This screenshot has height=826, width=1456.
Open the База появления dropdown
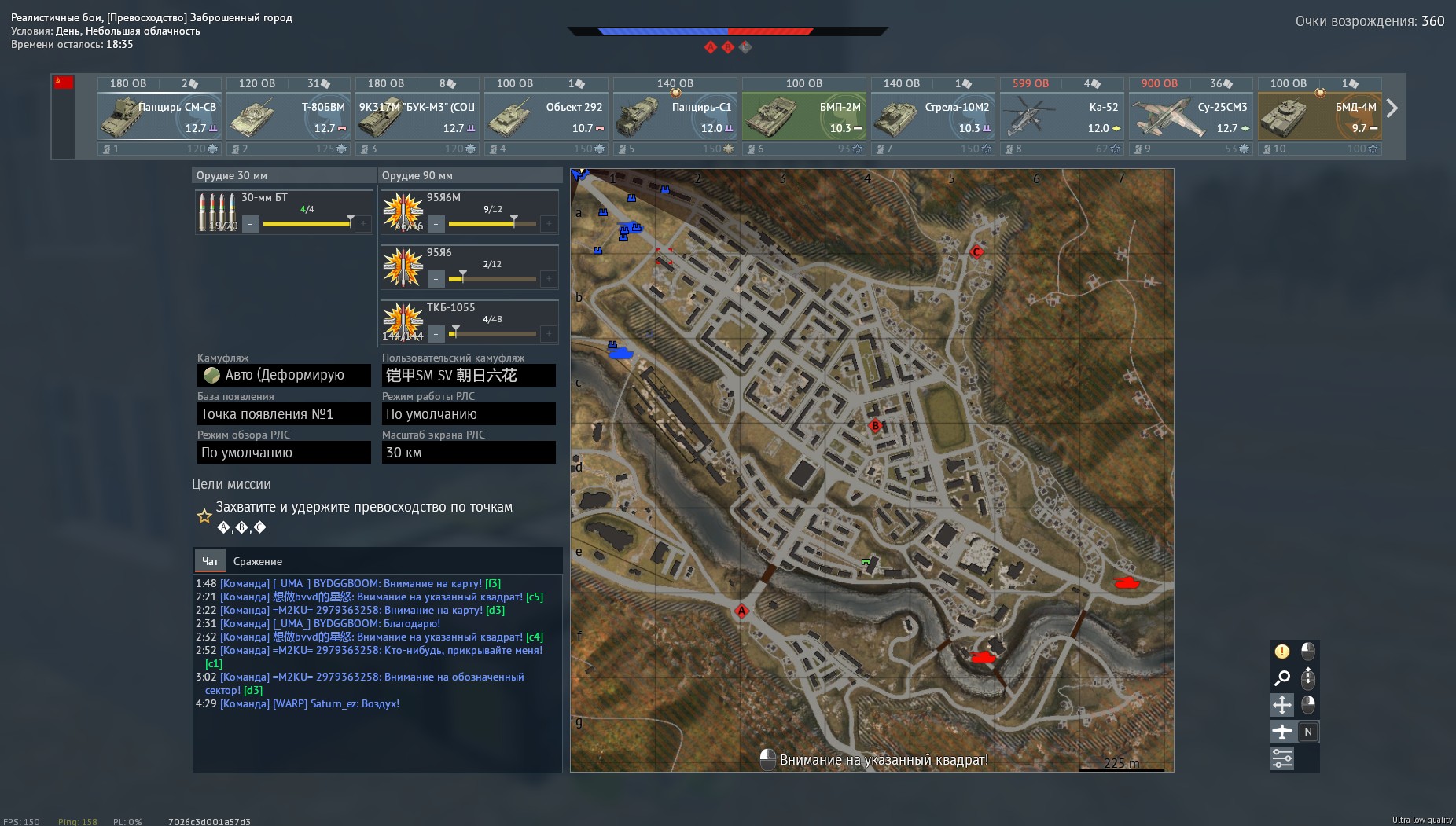pyautogui.click(x=284, y=413)
